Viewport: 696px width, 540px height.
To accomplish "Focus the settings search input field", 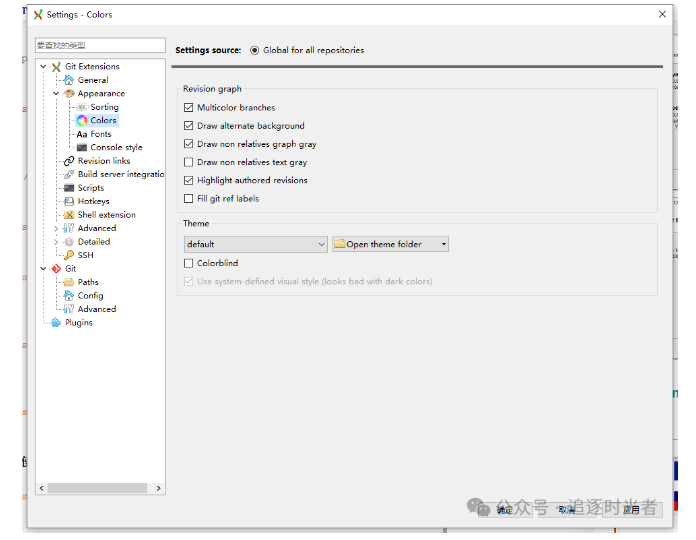I will coord(100,46).
